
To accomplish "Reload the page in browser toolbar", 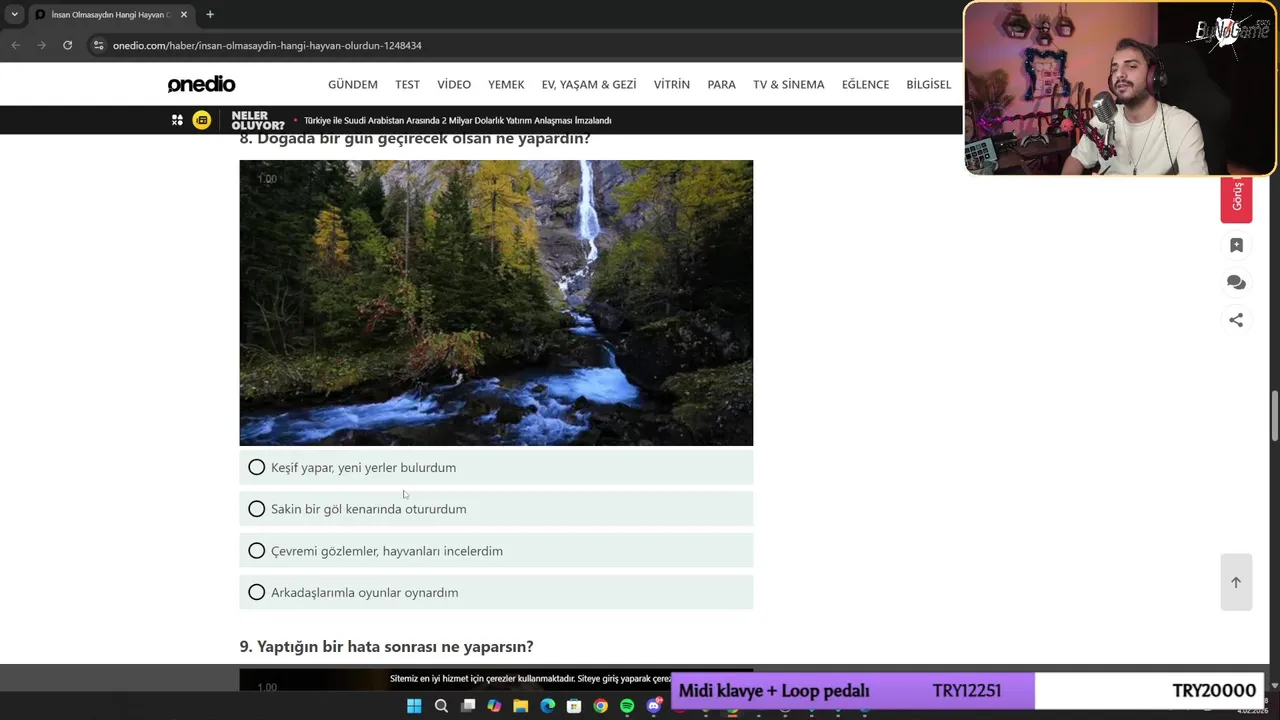I will click(x=67, y=45).
